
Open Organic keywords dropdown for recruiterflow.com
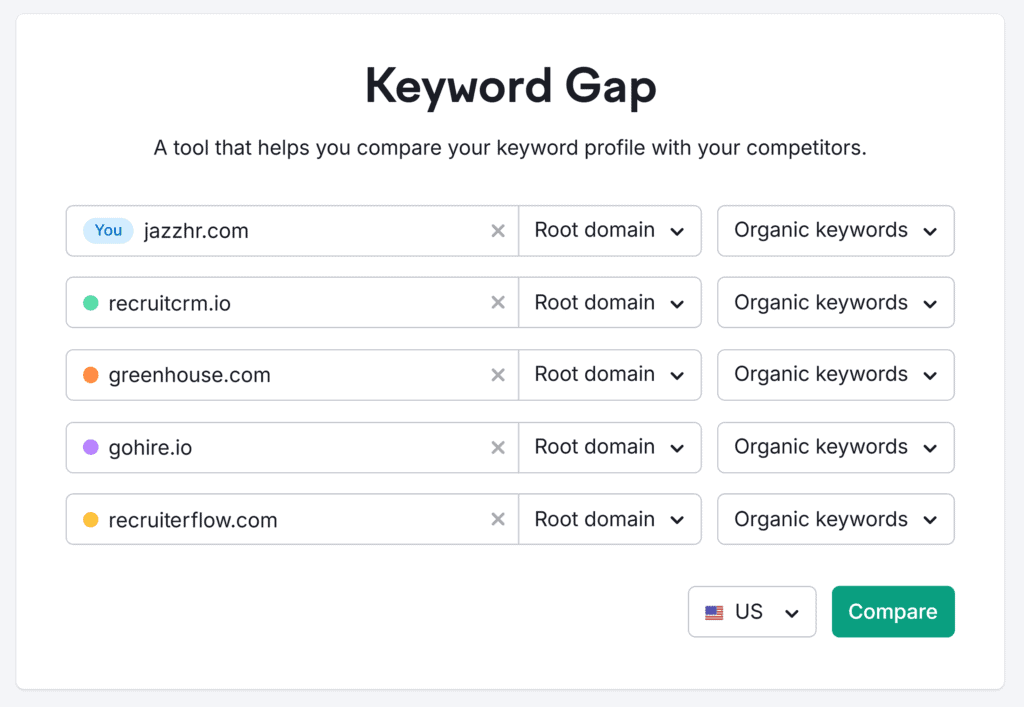(835, 520)
